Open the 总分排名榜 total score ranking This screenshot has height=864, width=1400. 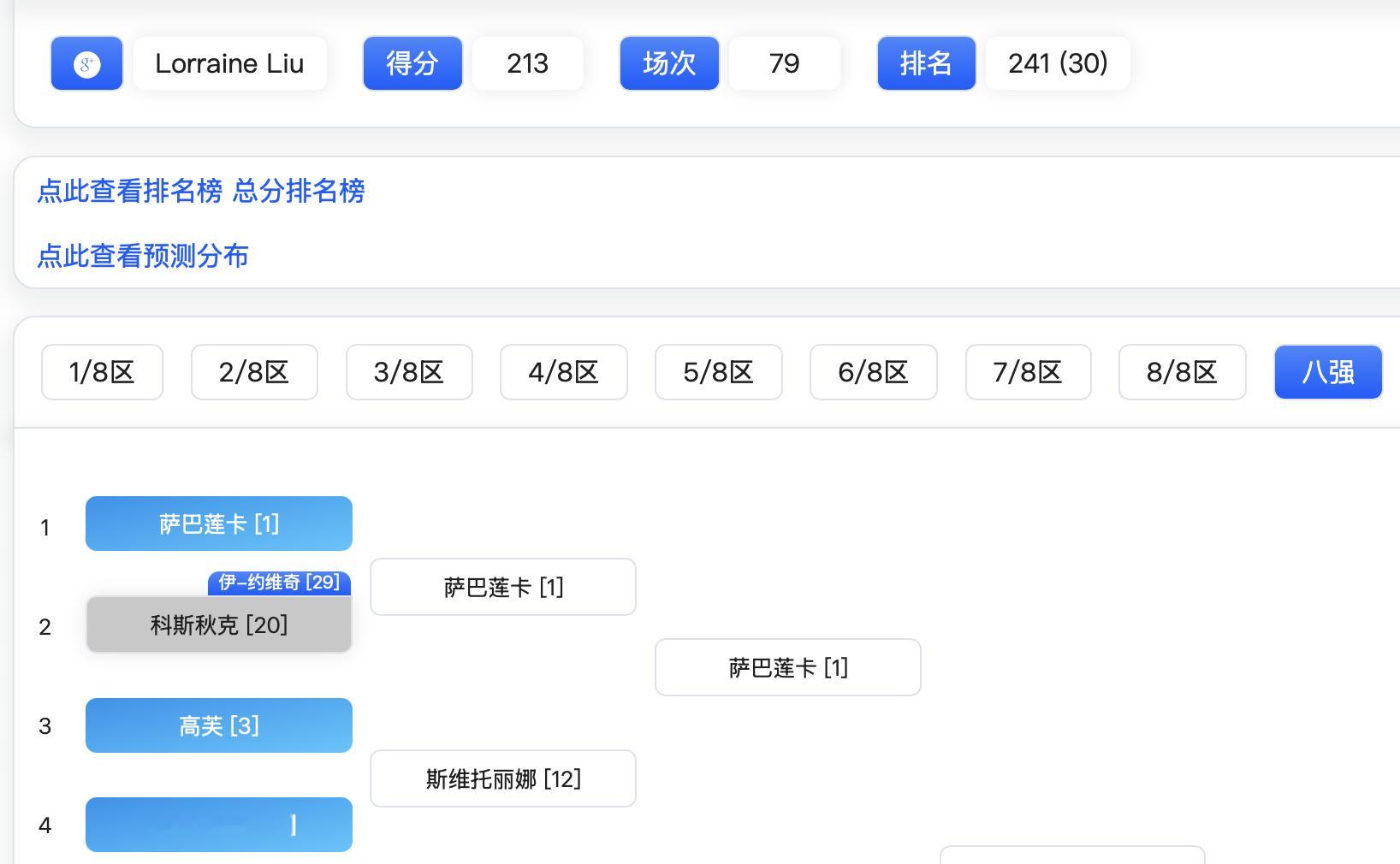(x=298, y=192)
